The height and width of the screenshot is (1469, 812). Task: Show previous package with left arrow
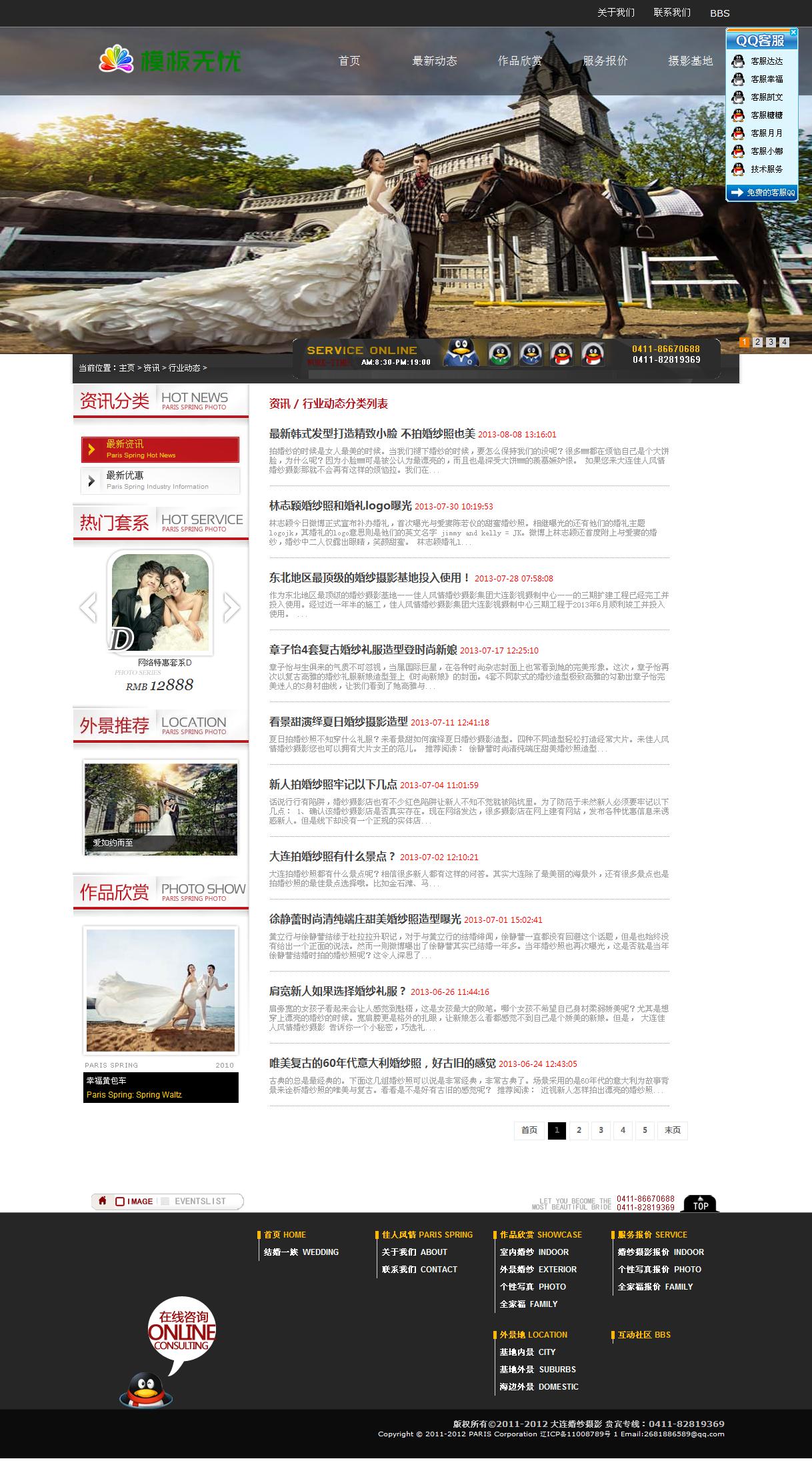(x=88, y=607)
